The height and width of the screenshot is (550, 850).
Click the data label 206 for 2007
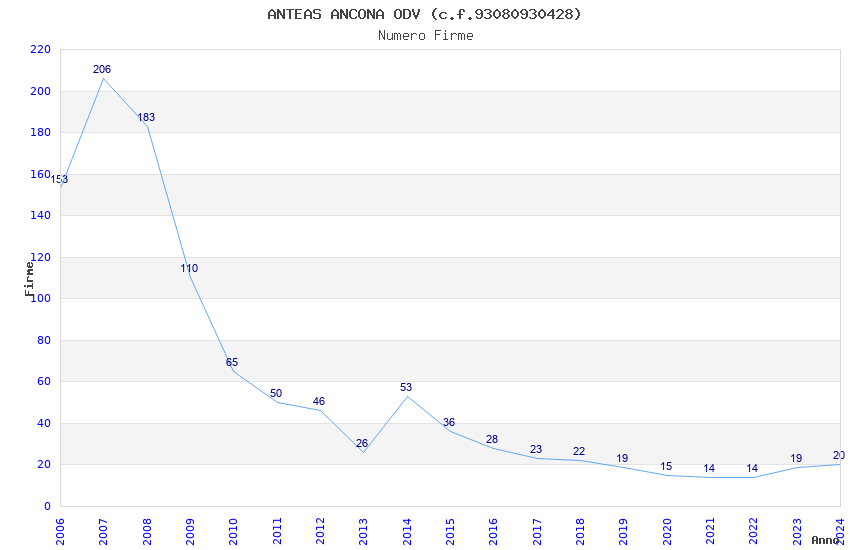tap(102, 69)
